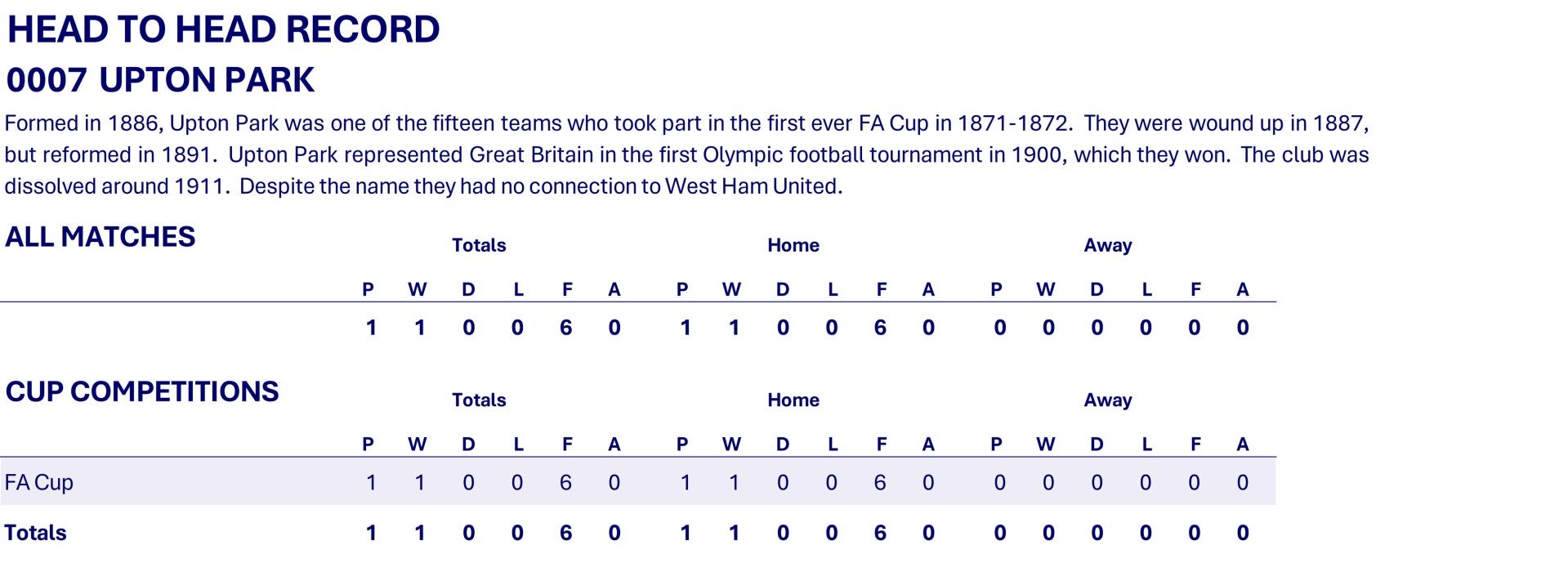This screenshot has width=1568, height=581.
Task: Click the FA Cup row Home goals-for value 6
Action: click(x=879, y=483)
